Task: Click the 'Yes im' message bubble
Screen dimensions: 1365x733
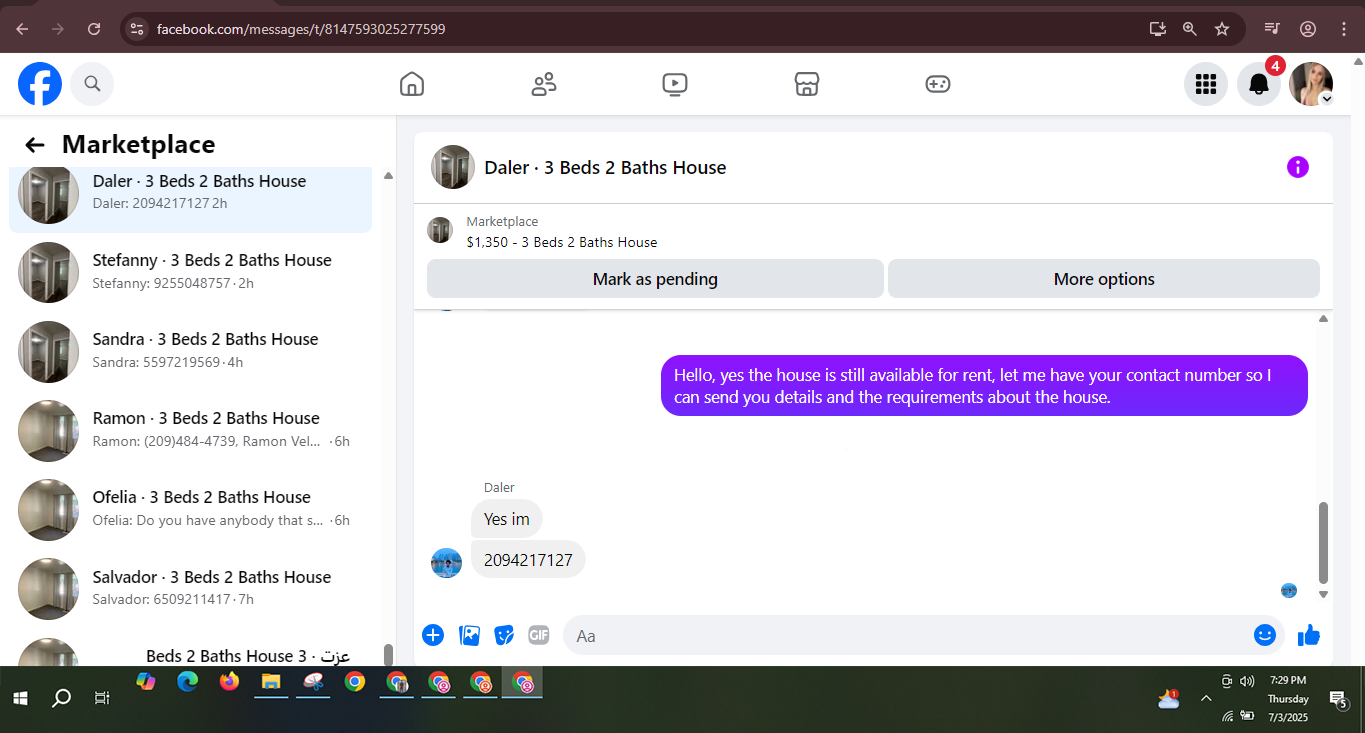Action: coord(507,519)
